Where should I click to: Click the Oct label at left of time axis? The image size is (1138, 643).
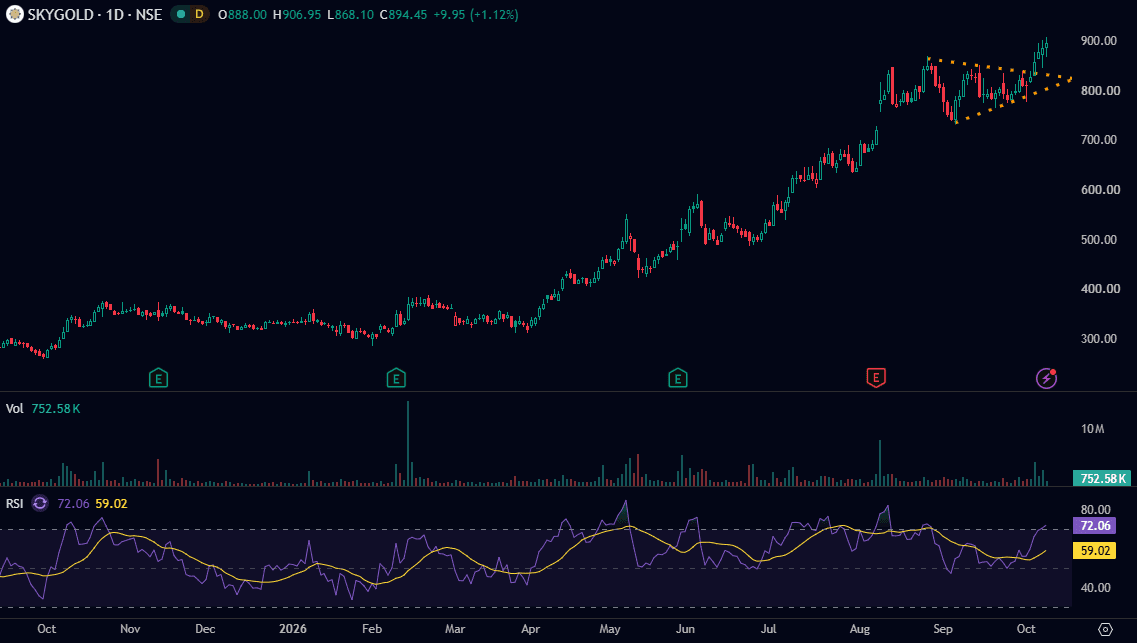click(x=46, y=628)
